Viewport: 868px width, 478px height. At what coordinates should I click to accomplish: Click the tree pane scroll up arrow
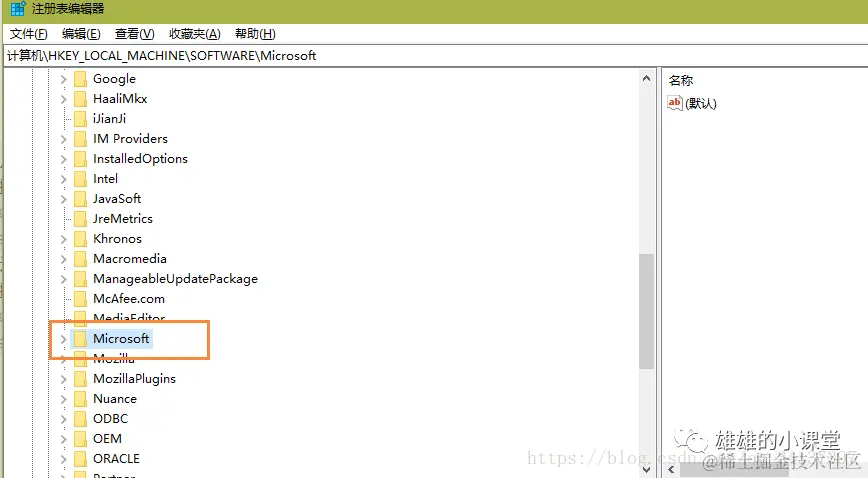[x=646, y=79]
